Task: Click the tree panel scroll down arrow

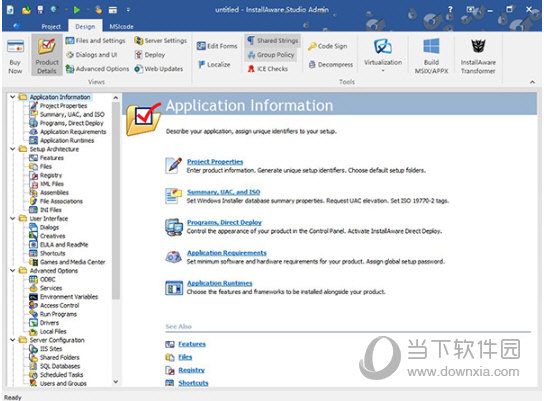Action: pyautogui.click(x=116, y=382)
